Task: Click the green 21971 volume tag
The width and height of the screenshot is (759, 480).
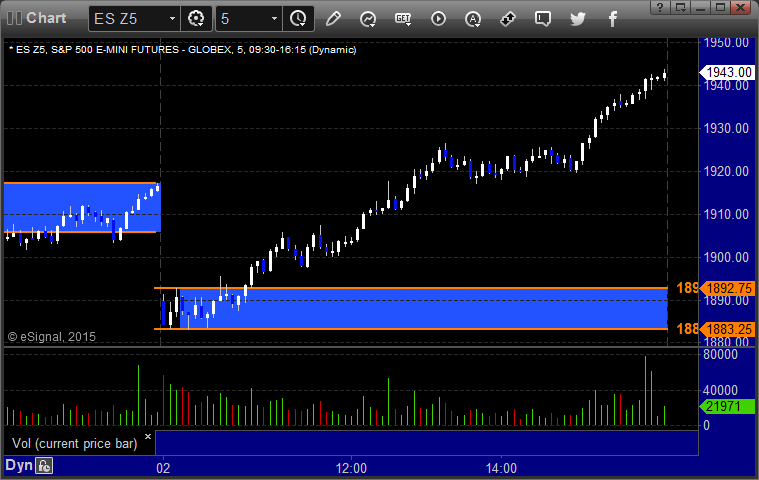Action: [x=728, y=406]
